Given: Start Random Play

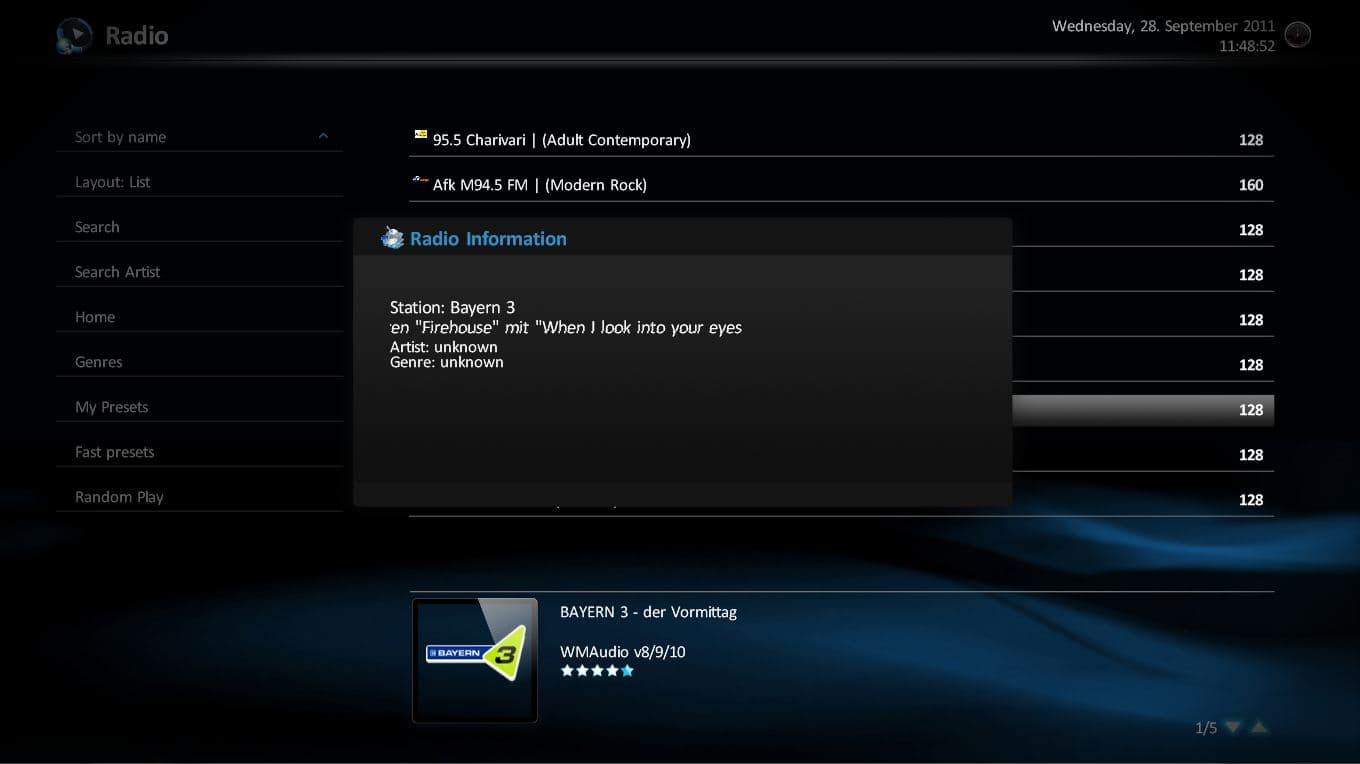Looking at the screenshot, I should [200, 497].
